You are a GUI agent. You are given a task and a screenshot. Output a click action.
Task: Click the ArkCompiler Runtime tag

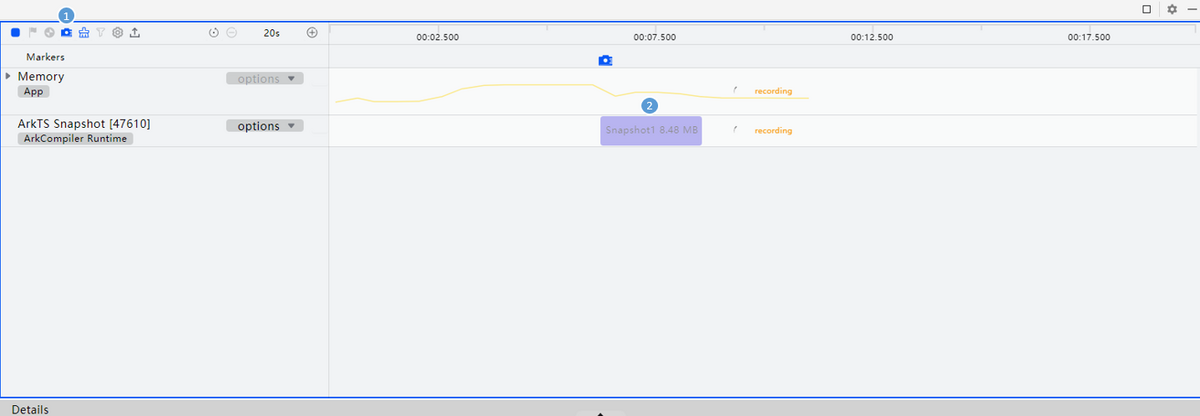(x=75, y=139)
